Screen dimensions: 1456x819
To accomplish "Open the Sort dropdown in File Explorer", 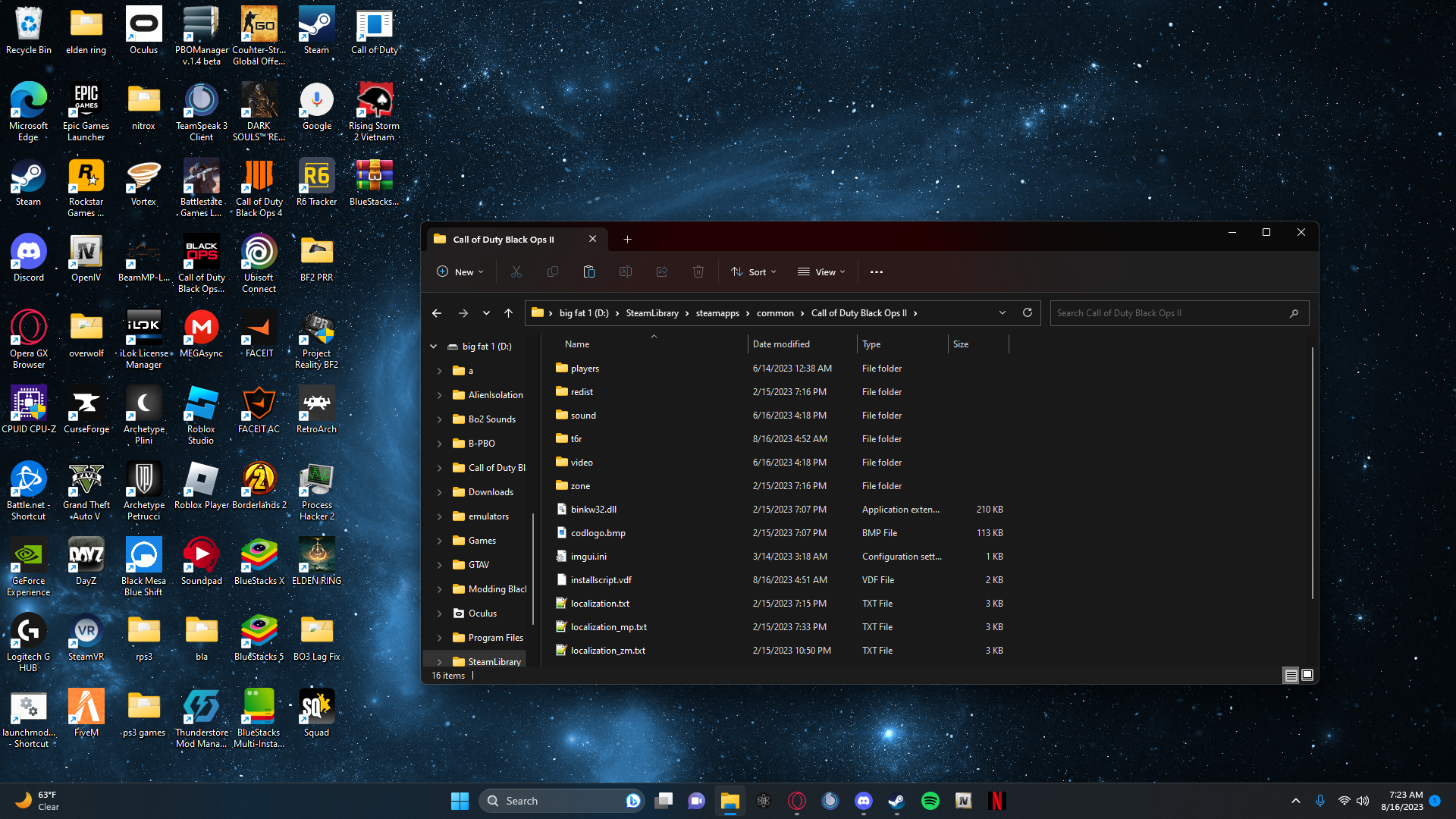I will pos(756,271).
